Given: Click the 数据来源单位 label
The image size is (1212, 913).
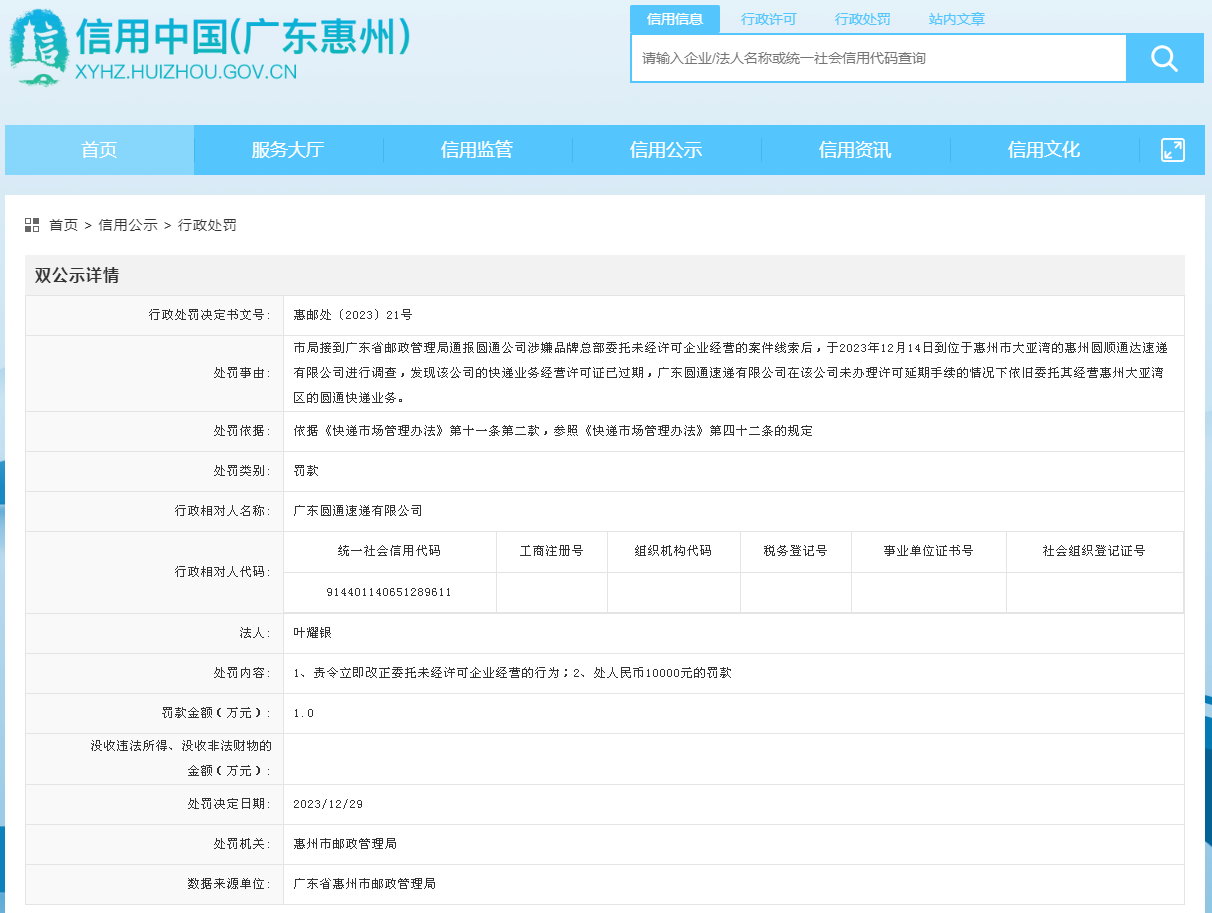Looking at the screenshot, I should coord(229,884).
